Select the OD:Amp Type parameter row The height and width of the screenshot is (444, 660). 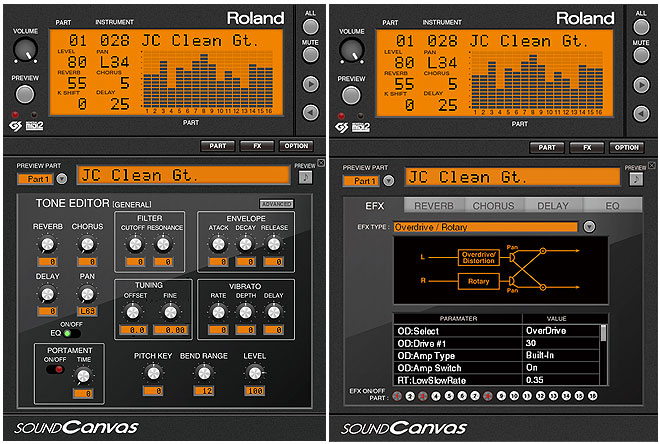pos(459,355)
